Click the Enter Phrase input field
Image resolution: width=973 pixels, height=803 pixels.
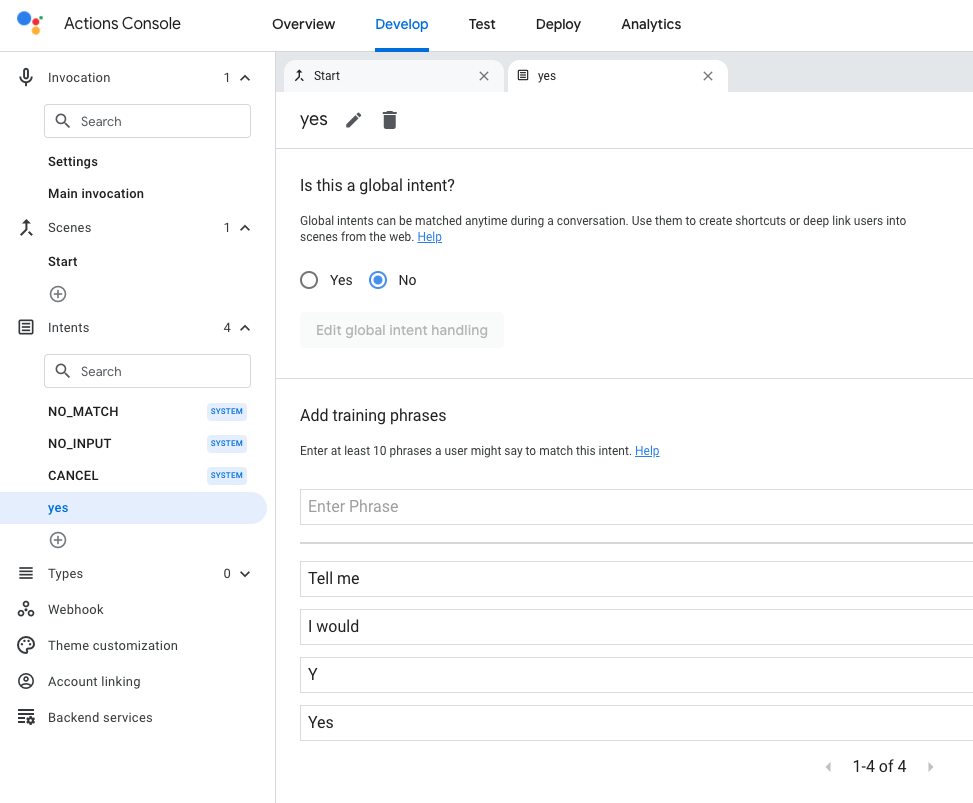tap(500, 506)
